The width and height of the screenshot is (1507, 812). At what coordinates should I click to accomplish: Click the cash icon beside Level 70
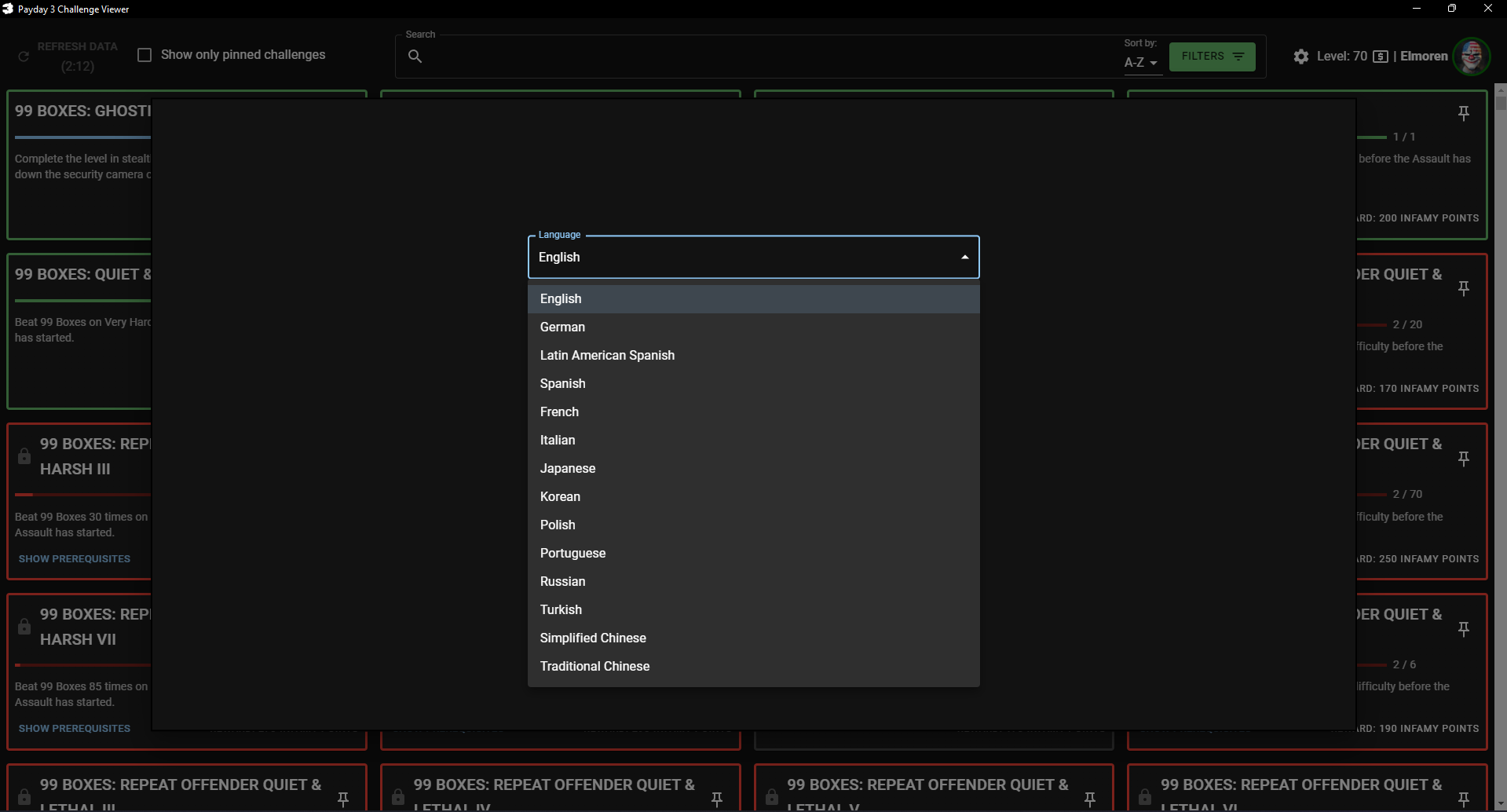[1380, 57]
